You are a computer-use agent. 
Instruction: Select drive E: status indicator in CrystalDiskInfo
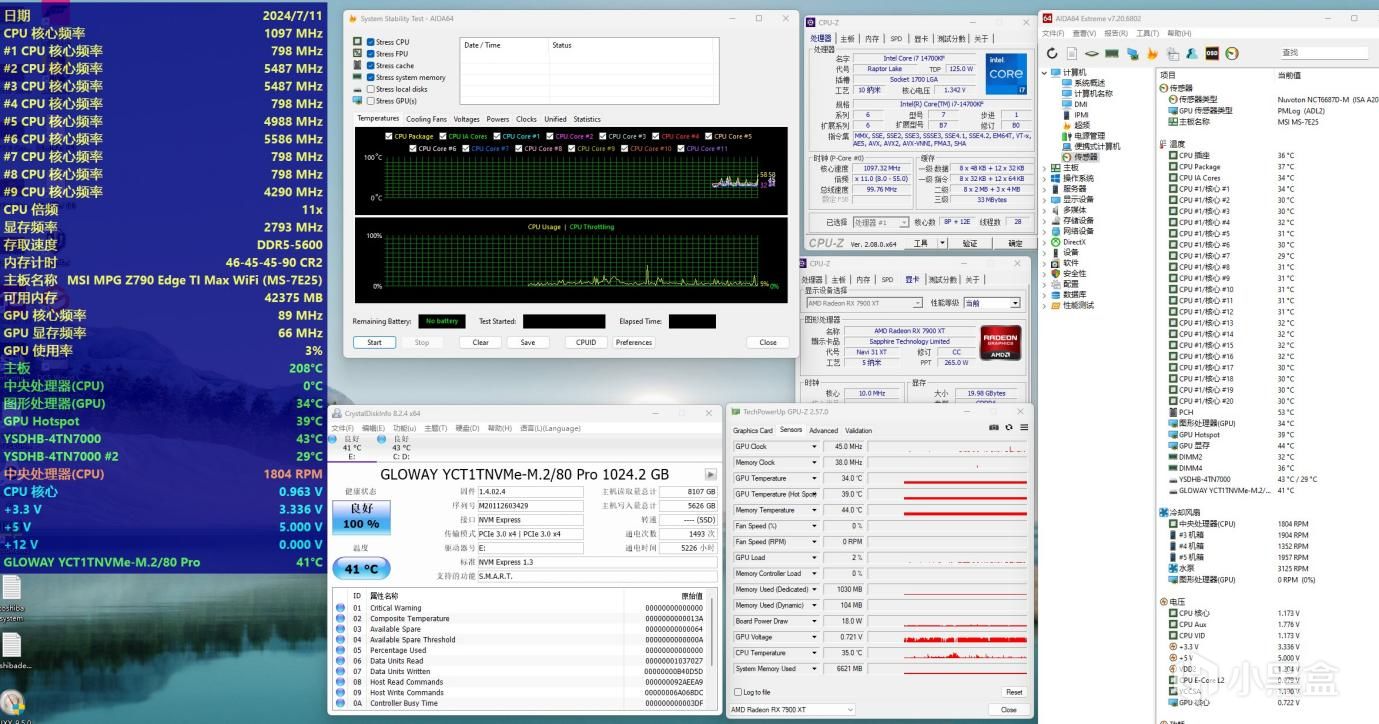352,445
